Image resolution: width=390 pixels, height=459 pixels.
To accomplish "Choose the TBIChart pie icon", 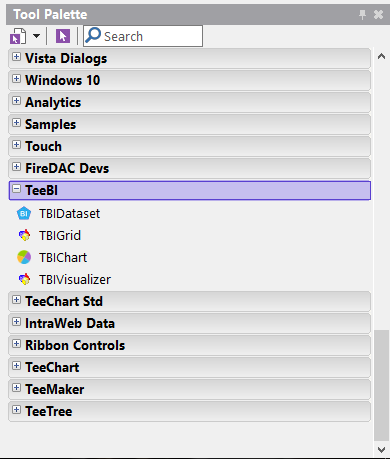I will (24, 257).
